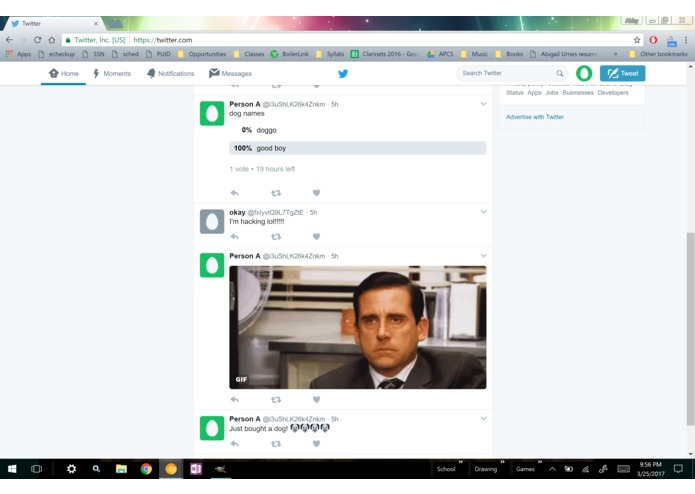This screenshot has height=494, width=695.
Task: Like the GIF tweet
Action: pyautogui.click(x=316, y=400)
